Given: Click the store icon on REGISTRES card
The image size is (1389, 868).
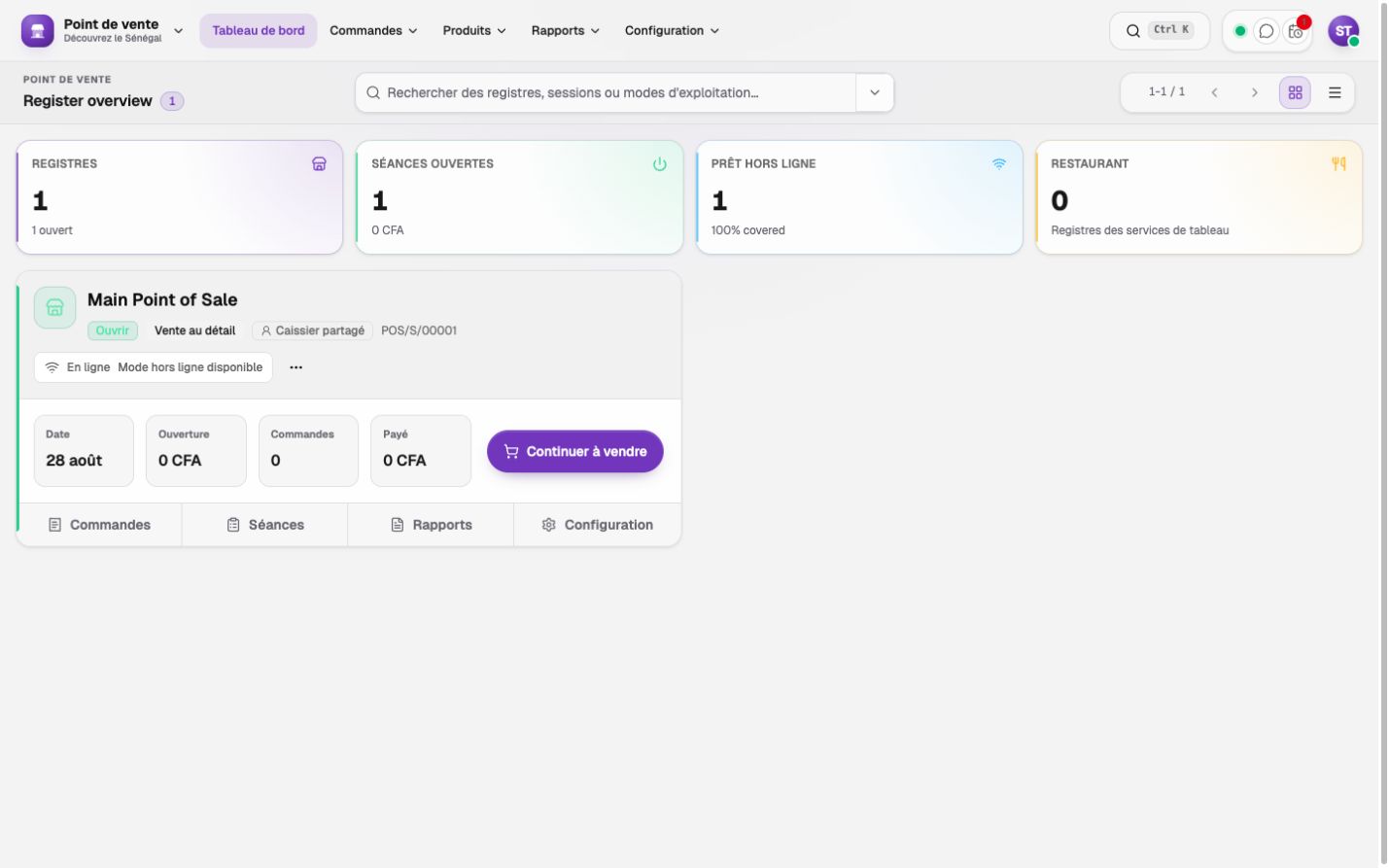Looking at the screenshot, I should pos(319,164).
